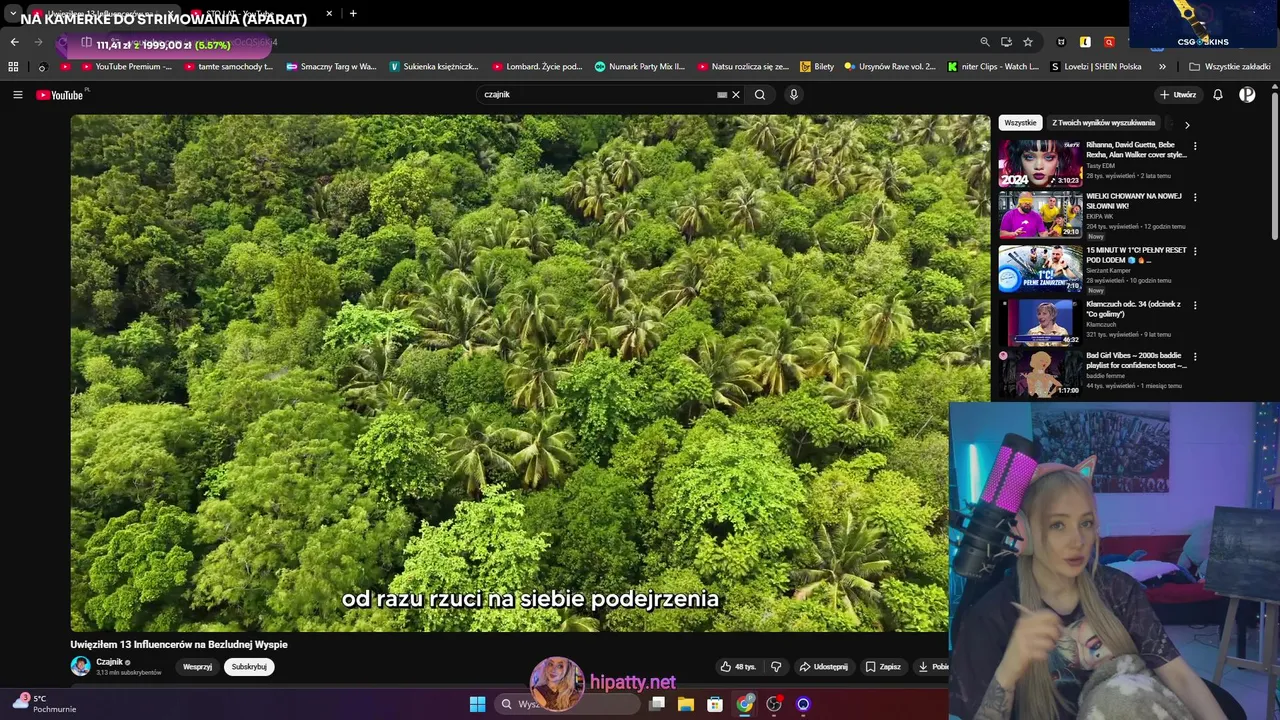Image resolution: width=1280 pixels, height=720 pixels.
Task: Open the on-screen keyboard icon in search
Action: (x=722, y=95)
